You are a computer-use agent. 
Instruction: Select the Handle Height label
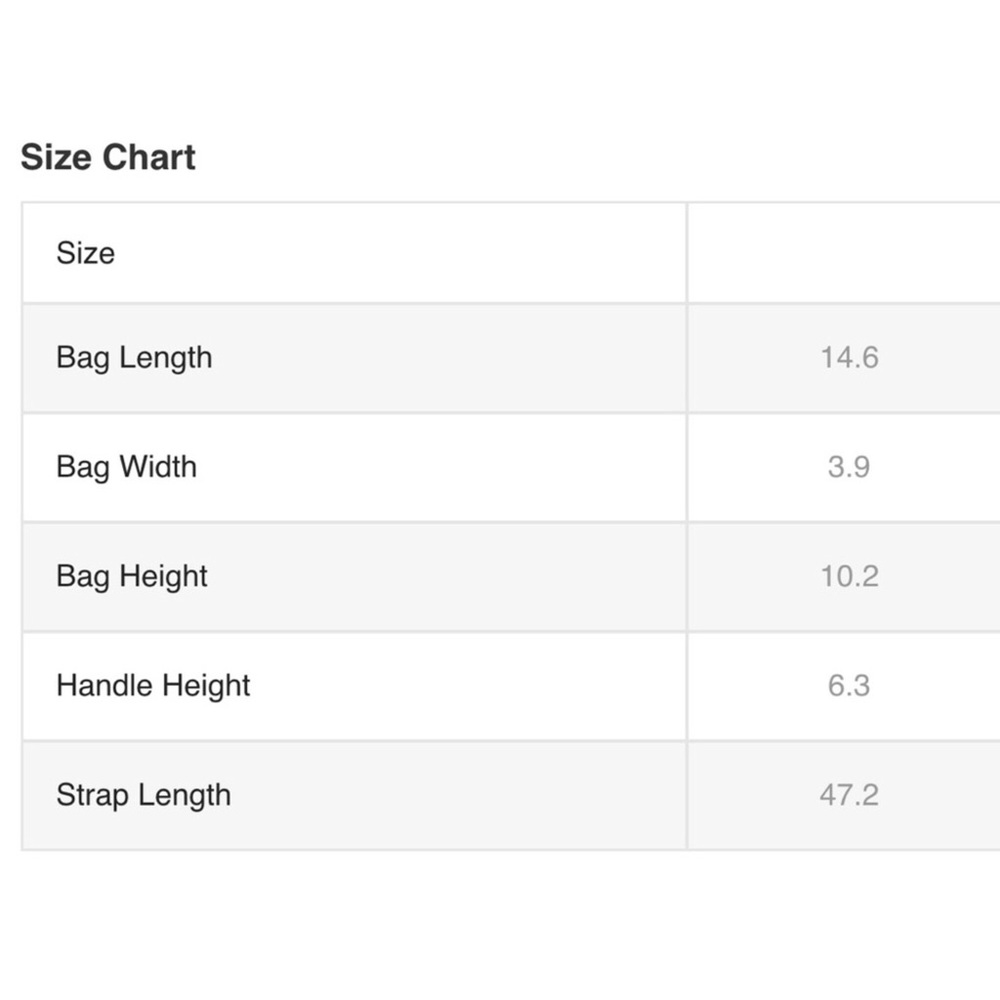click(x=153, y=686)
